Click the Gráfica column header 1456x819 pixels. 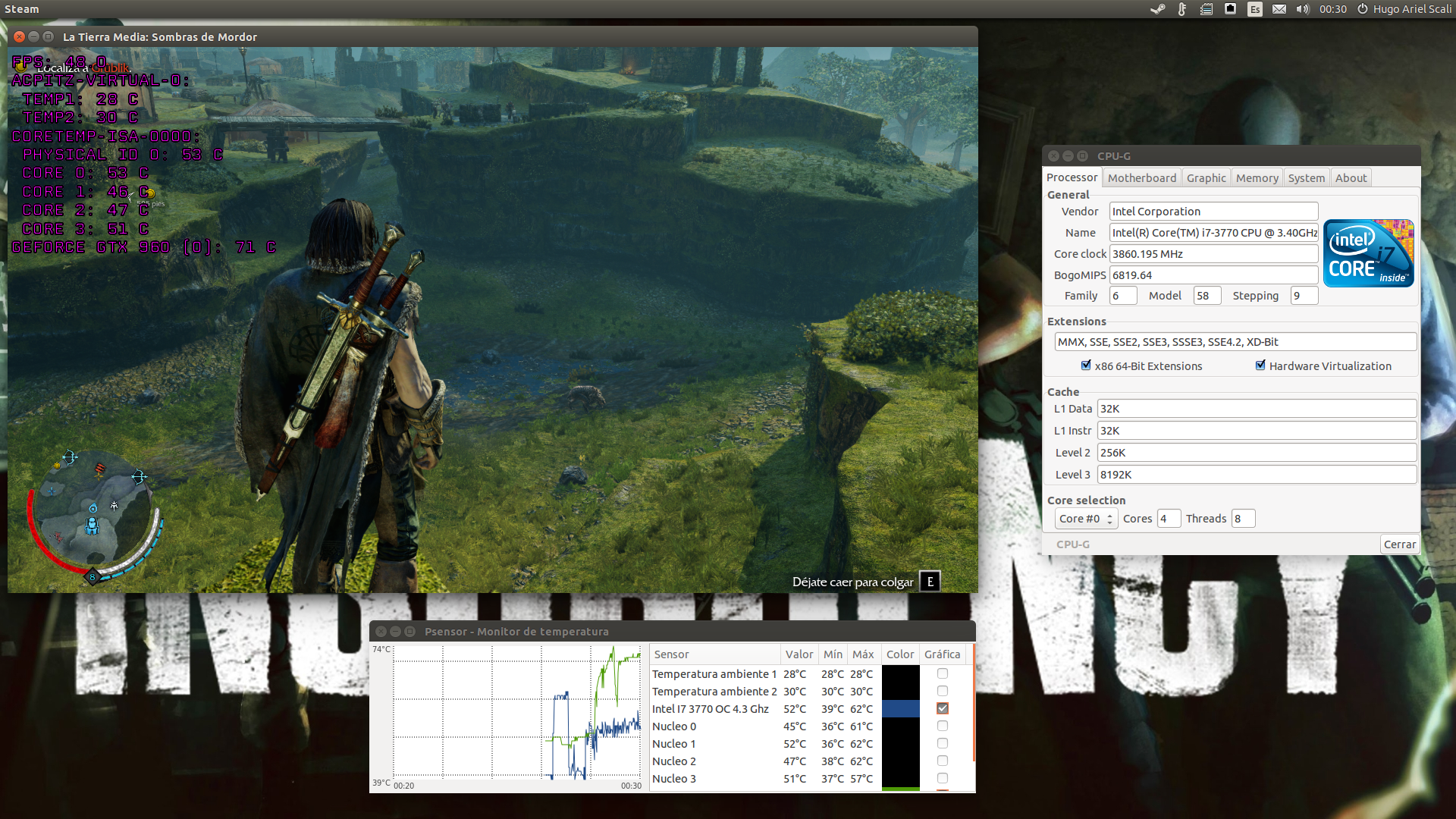pyautogui.click(x=942, y=654)
